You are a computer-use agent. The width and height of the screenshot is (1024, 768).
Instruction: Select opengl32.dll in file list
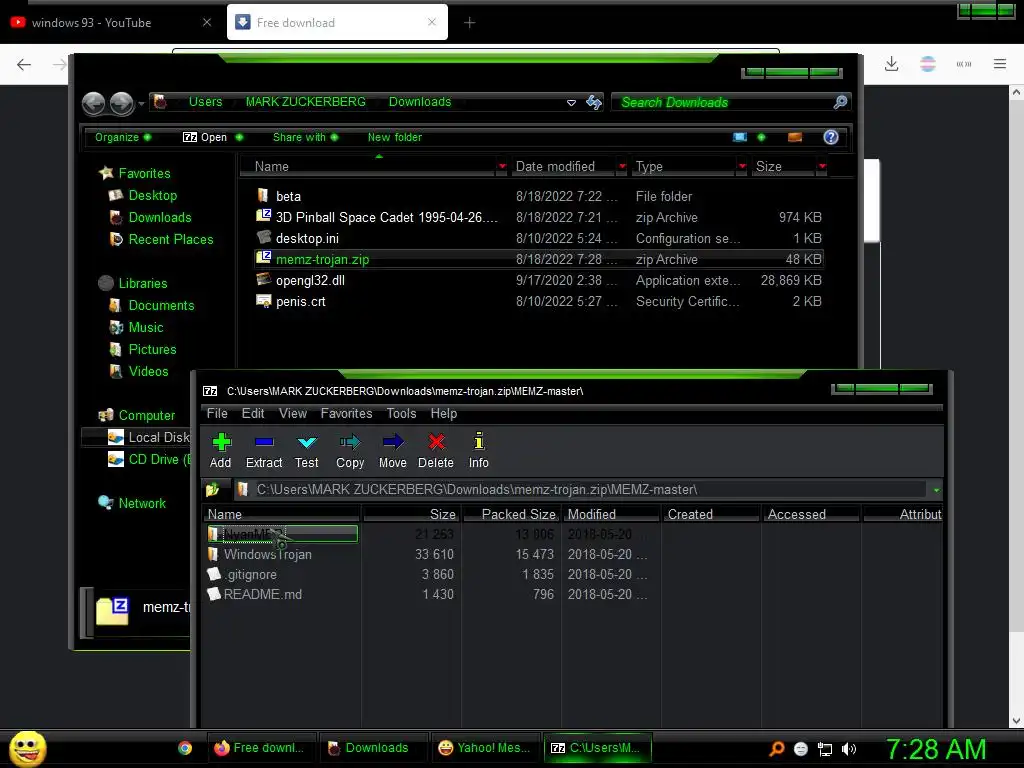click(538, 280)
